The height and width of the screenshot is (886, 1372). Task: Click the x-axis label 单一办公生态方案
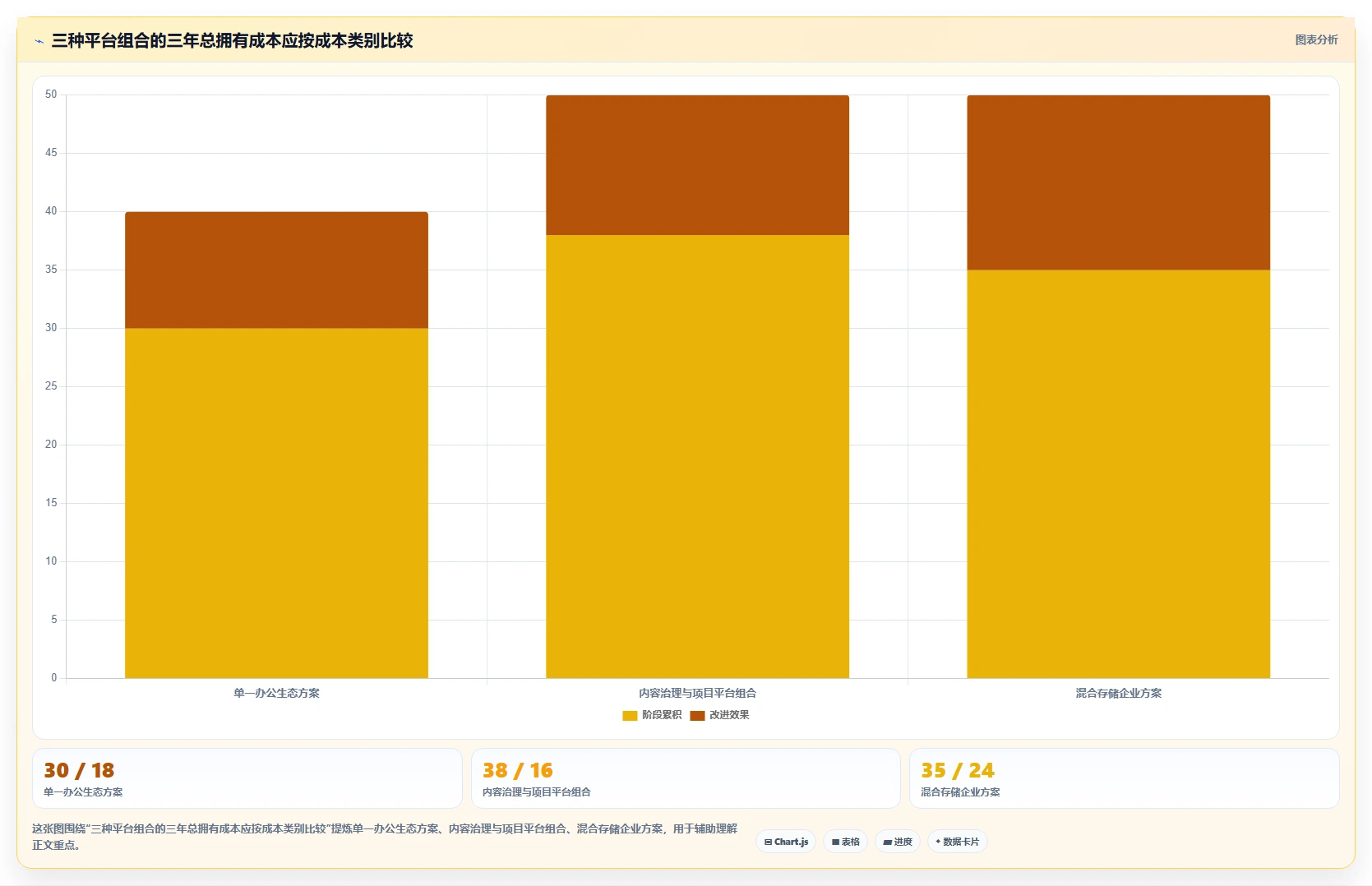[x=276, y=693]
